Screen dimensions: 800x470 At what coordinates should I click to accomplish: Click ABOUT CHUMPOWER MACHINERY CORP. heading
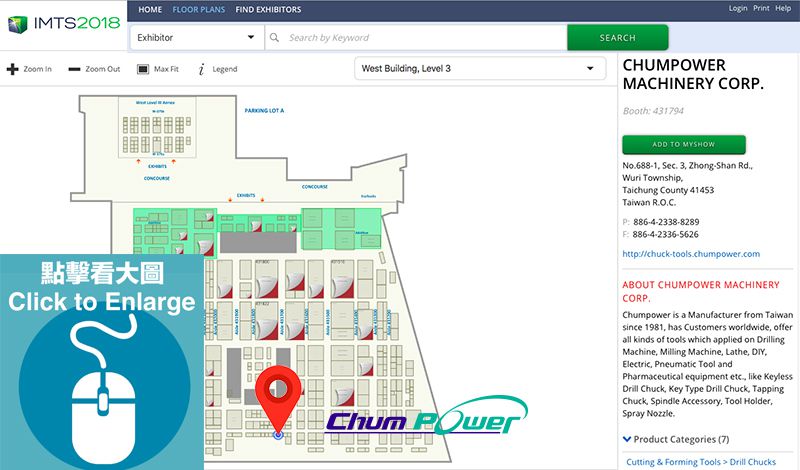pos(701,291)
